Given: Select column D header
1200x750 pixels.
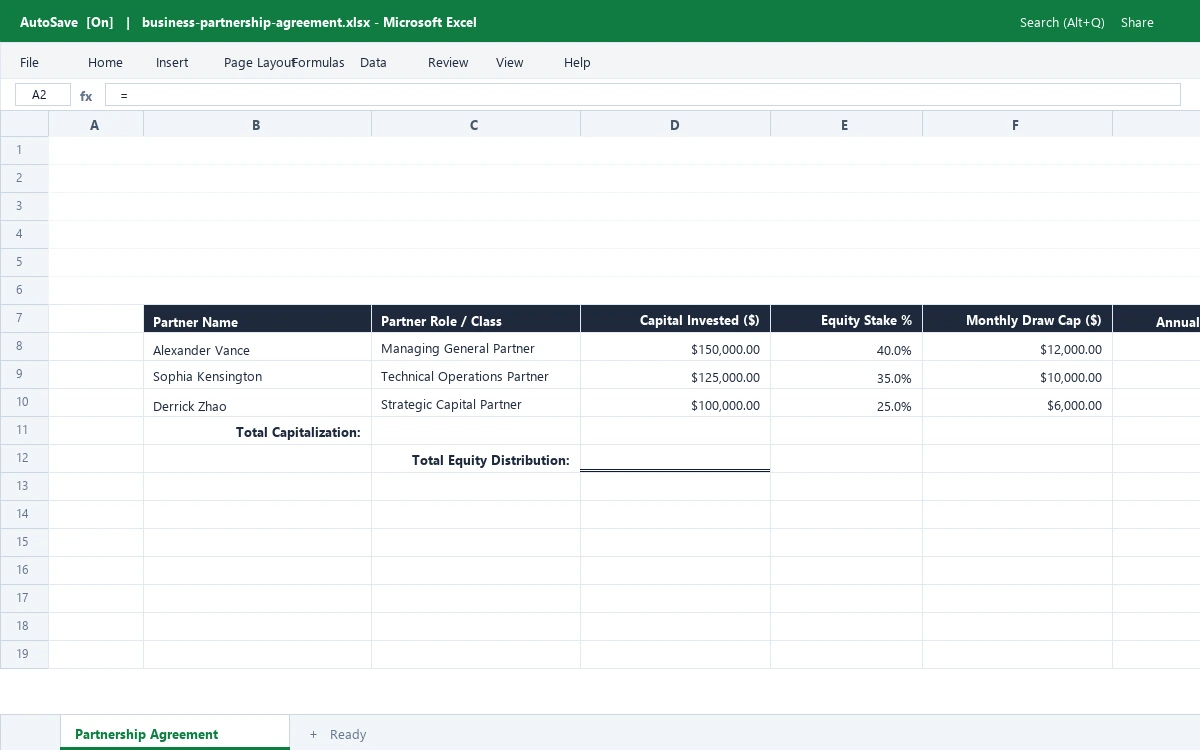Looking at the screenshot, I should pyautogui.click(x=675, y=124).
